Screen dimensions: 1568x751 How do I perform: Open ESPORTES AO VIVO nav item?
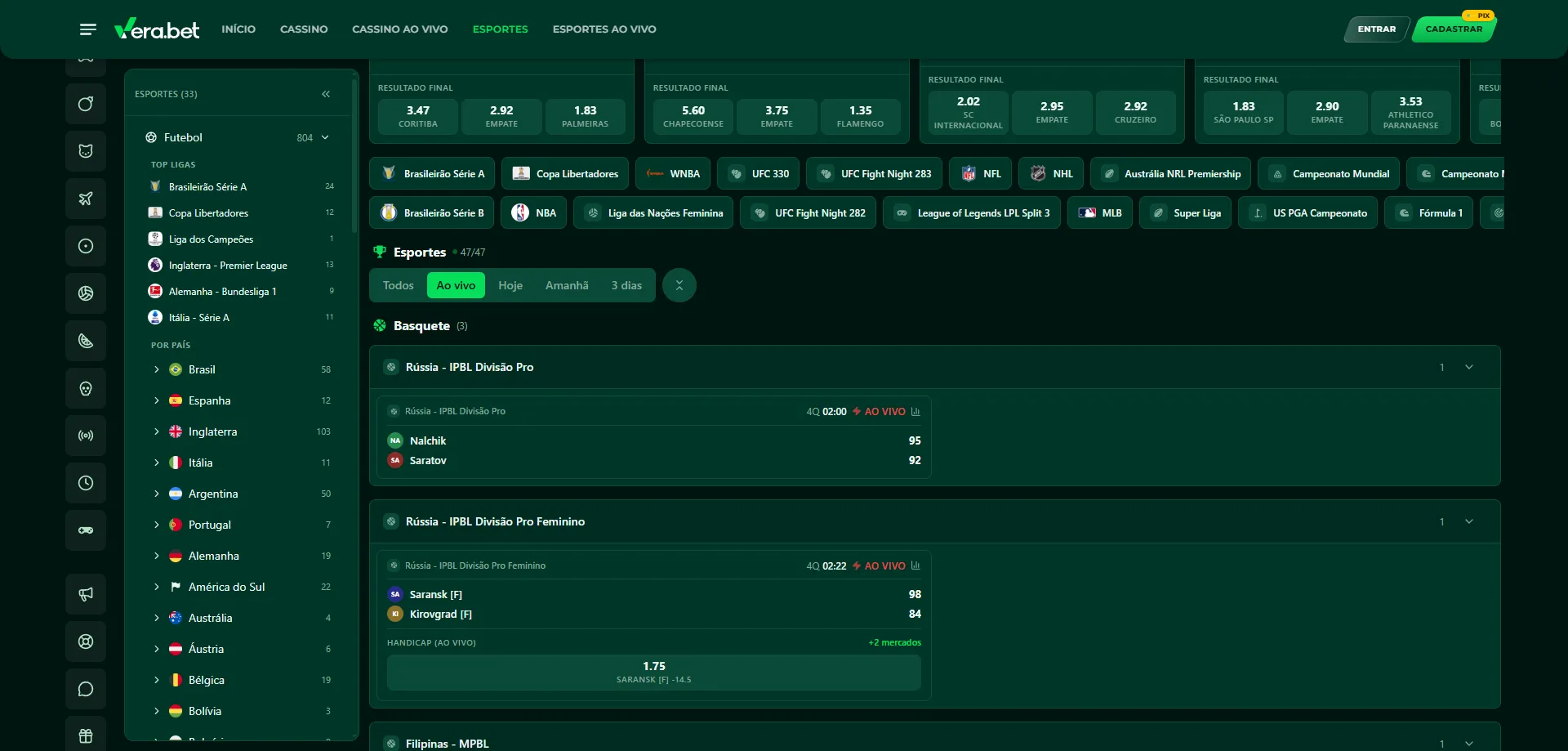pos(604,29)
